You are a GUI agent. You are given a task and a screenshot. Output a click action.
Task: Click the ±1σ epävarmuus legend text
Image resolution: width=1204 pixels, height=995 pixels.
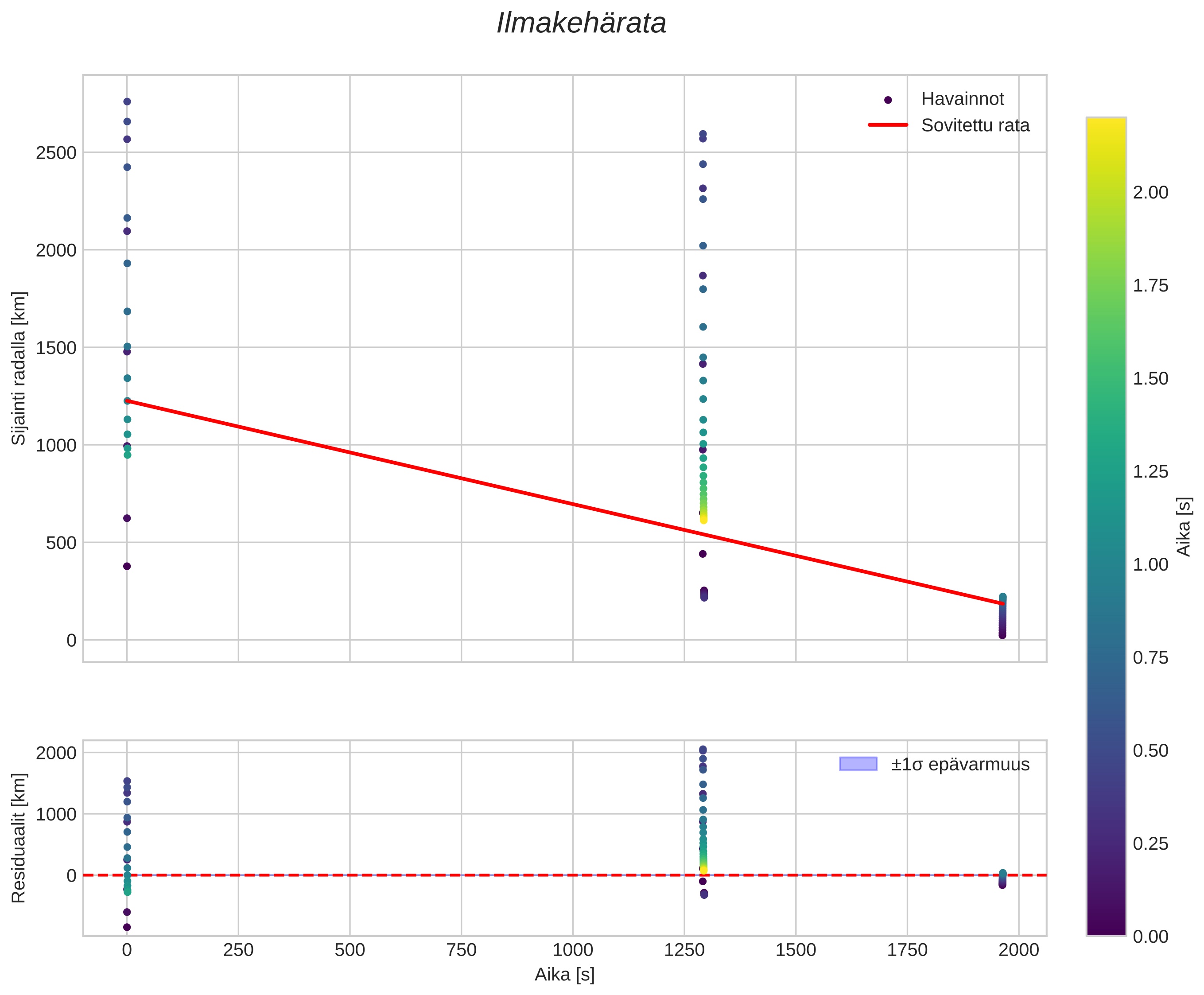point(960,765)
